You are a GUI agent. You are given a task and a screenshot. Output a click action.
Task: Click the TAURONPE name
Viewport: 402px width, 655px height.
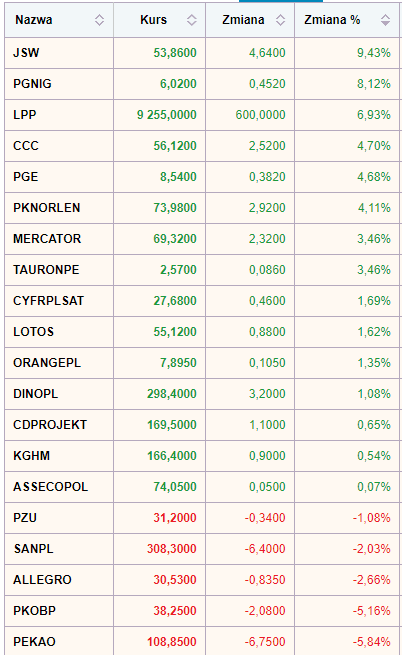46,269
